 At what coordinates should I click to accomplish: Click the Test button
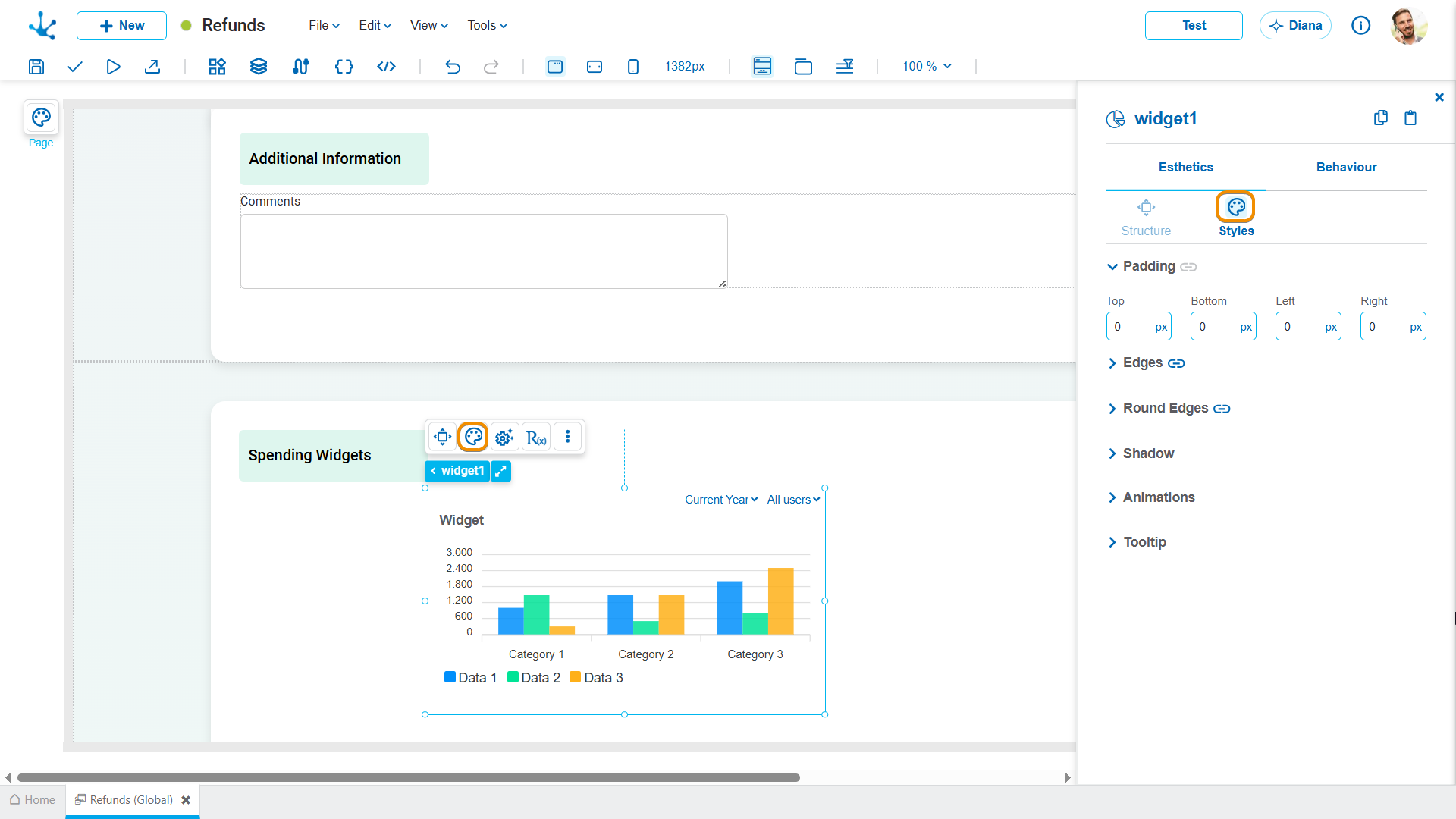[x=1194, y=25]
